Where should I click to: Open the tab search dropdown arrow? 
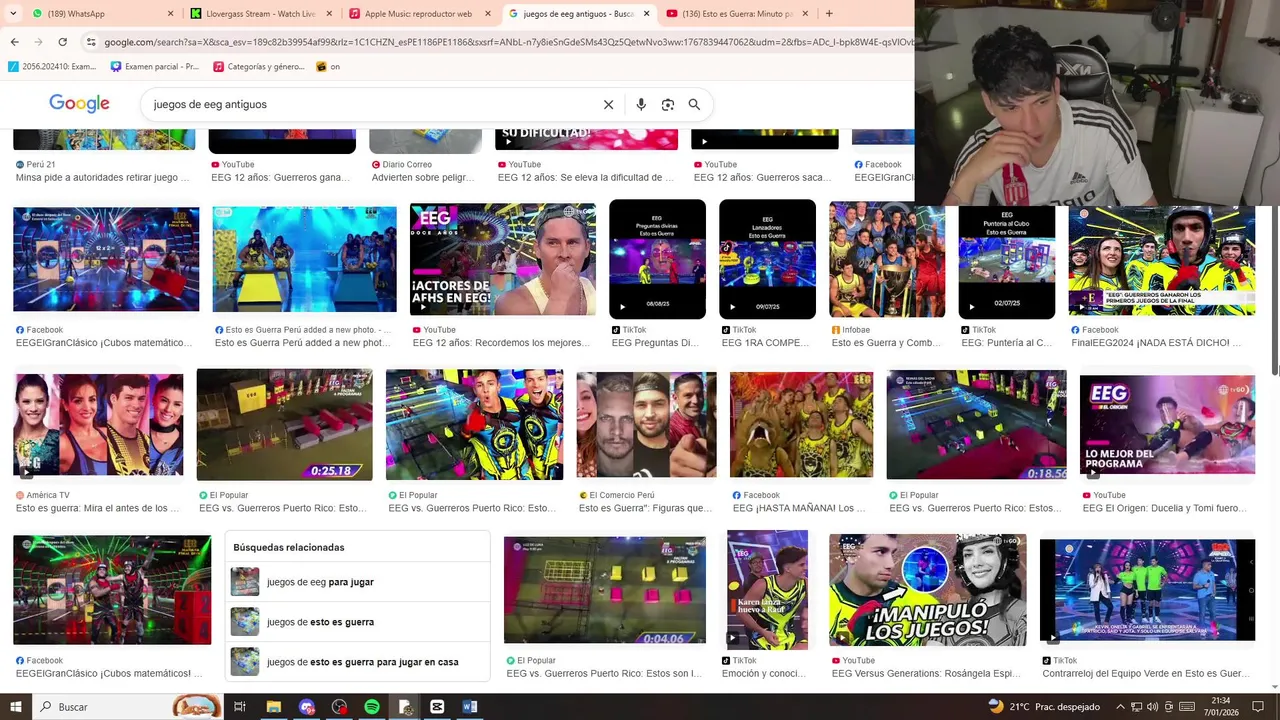[12, 14]
